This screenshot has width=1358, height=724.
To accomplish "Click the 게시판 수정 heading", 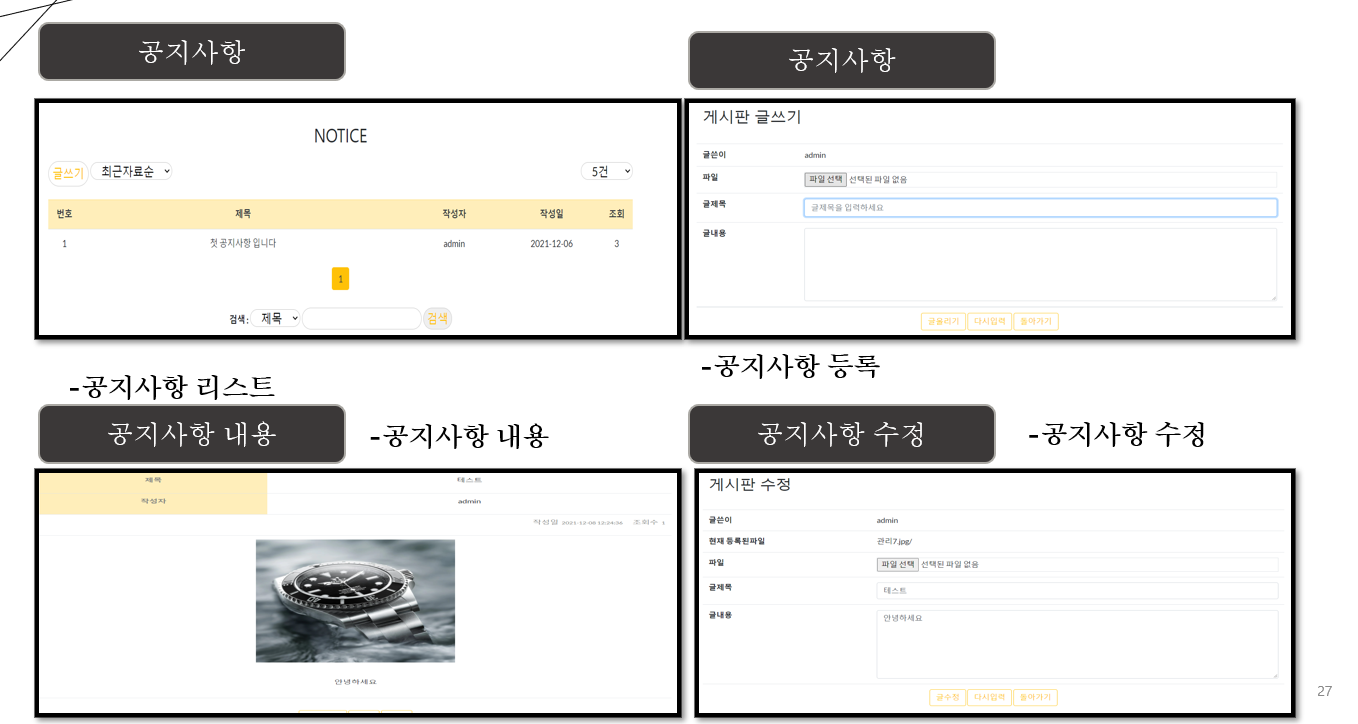I will pyautogui.click(x=750, y=484).
